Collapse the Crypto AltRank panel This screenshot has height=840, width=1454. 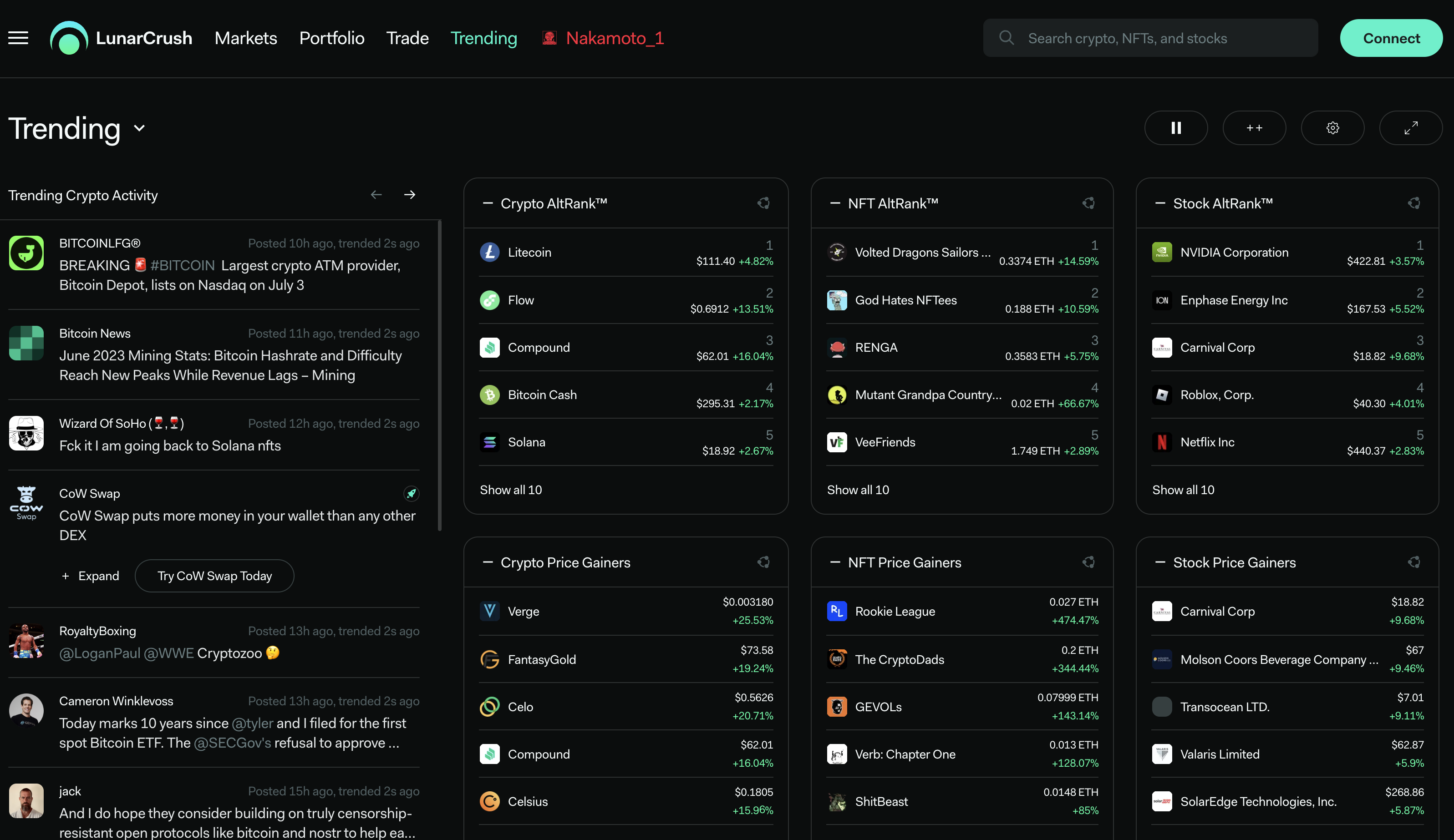488,203
